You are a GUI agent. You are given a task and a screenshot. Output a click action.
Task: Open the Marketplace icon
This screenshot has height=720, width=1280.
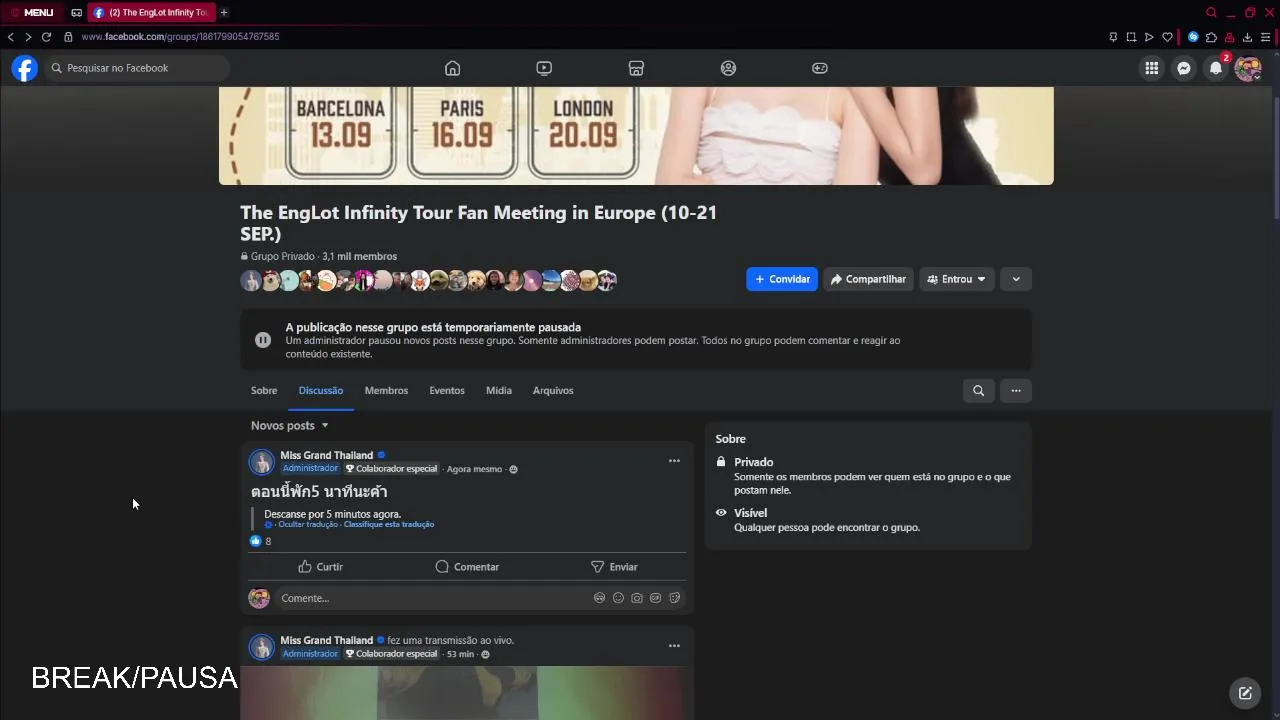click(636, 68)
